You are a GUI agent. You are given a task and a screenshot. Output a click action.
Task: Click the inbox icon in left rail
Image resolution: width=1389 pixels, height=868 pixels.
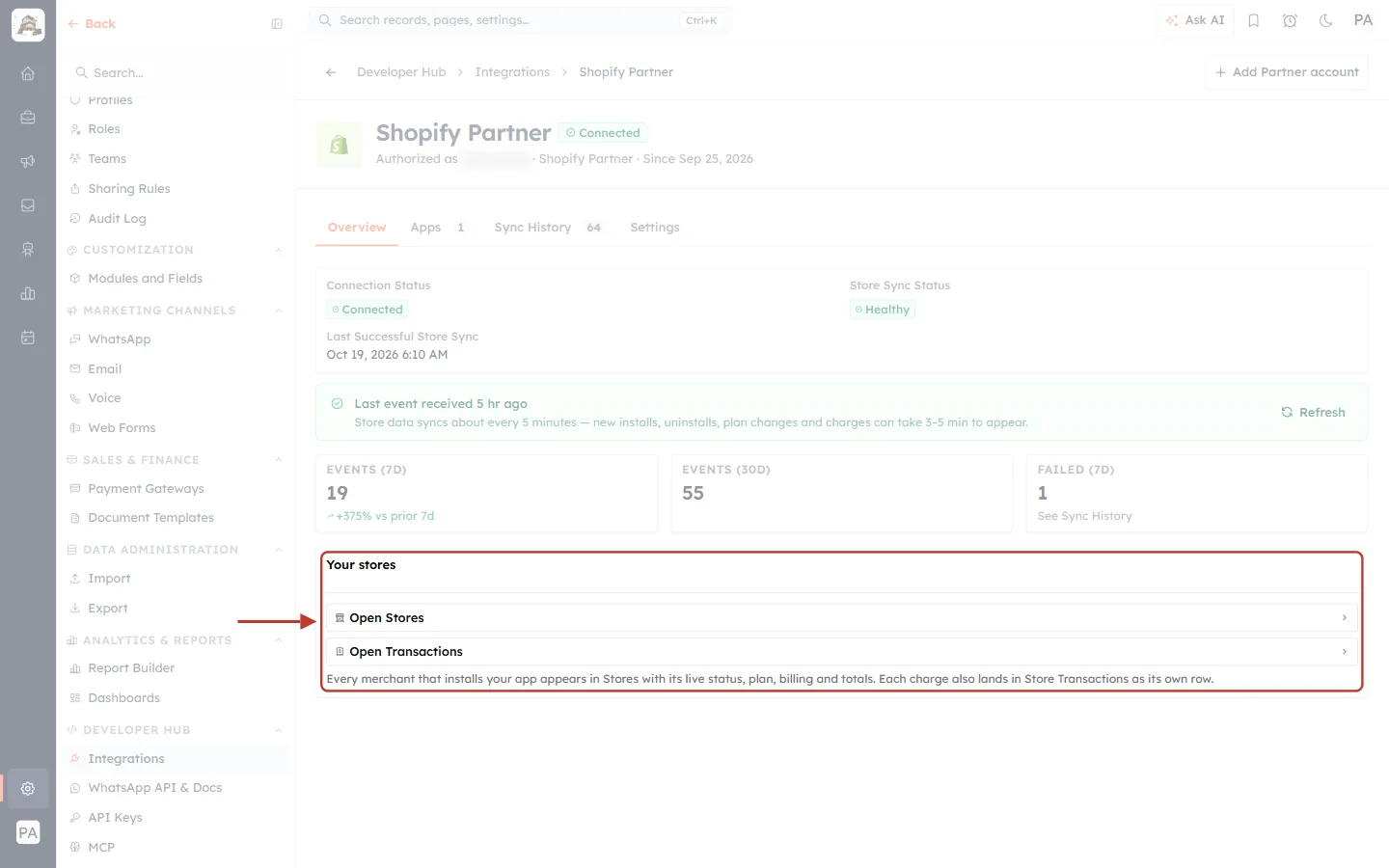click(x=28, y=205)
